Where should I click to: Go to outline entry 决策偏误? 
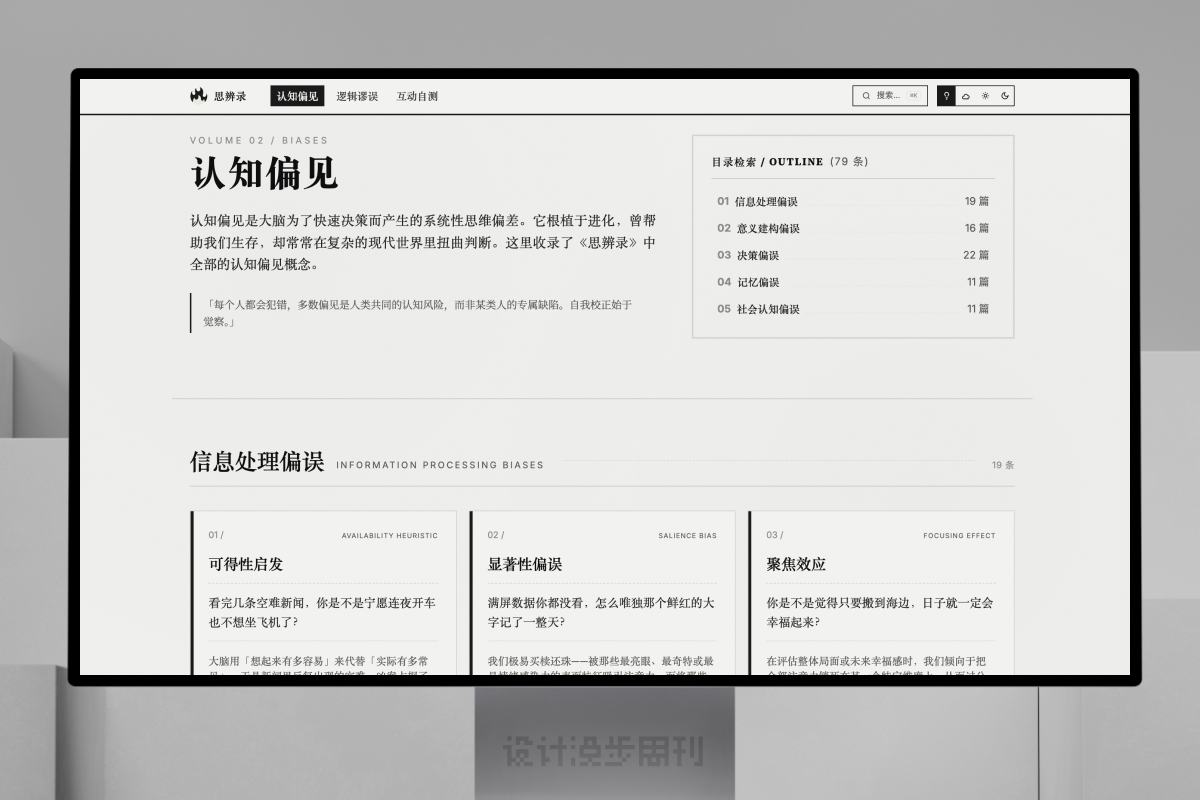pyautogui.click(x=853, y=255)
